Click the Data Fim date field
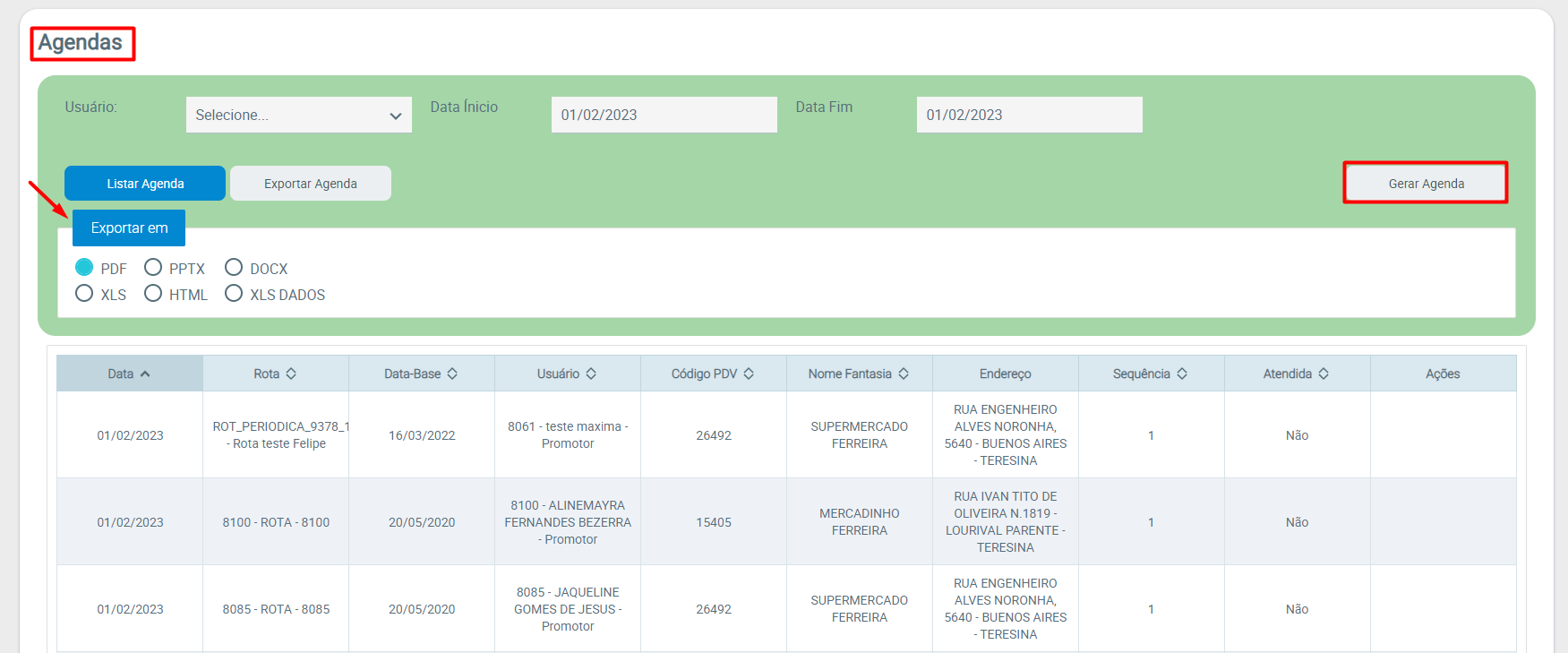The image size is (1568, 653). 1029,115
